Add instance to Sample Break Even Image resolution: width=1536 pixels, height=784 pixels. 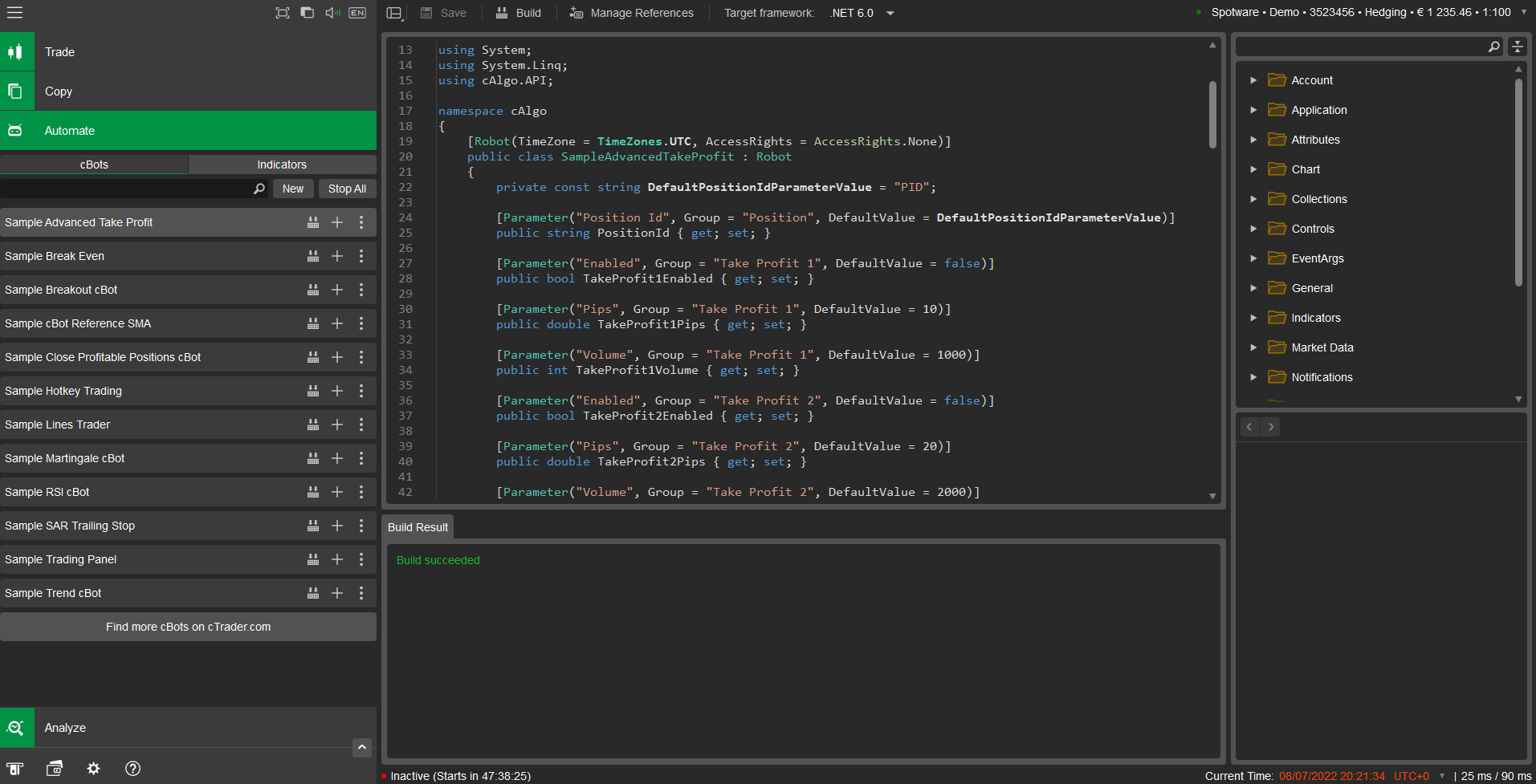point(337,256)
